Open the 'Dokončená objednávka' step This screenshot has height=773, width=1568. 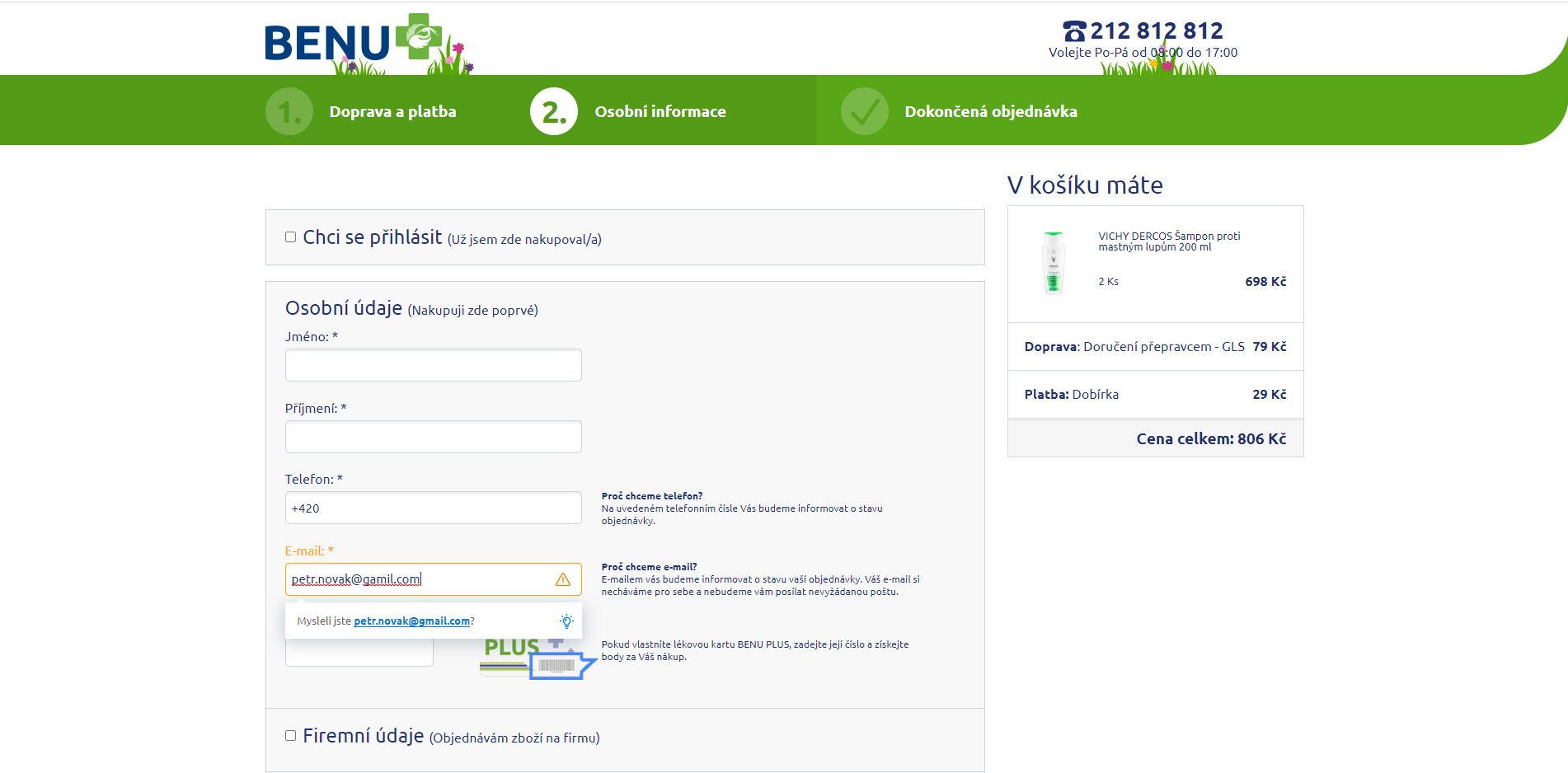coord(991,111)
